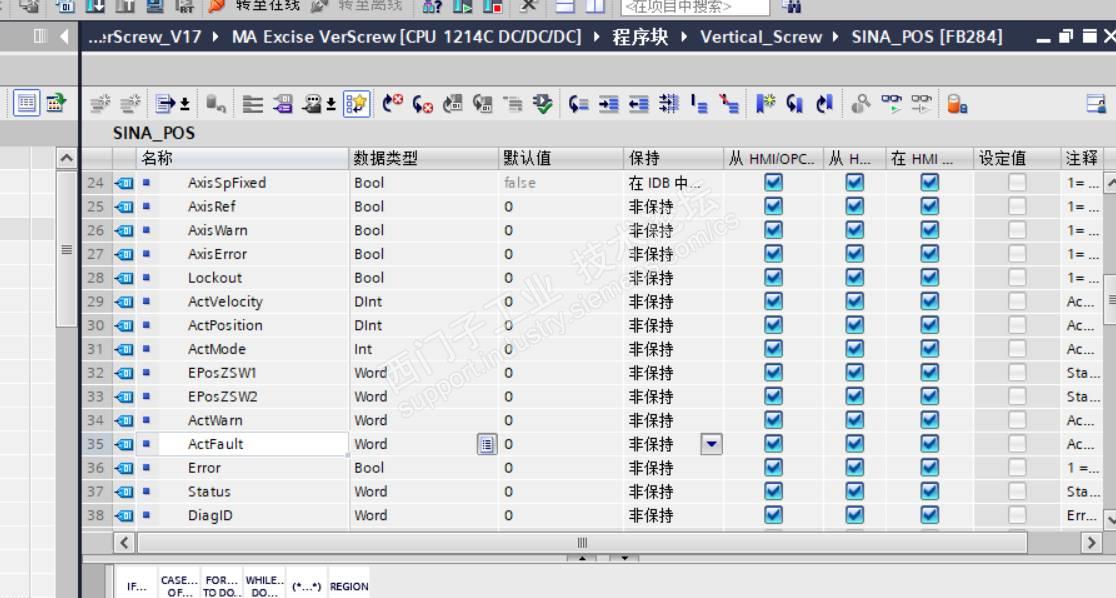Click the collapse-all lines icon in toolbar
The width and height of the screenshot is (1116, 598).
(253, 105)
